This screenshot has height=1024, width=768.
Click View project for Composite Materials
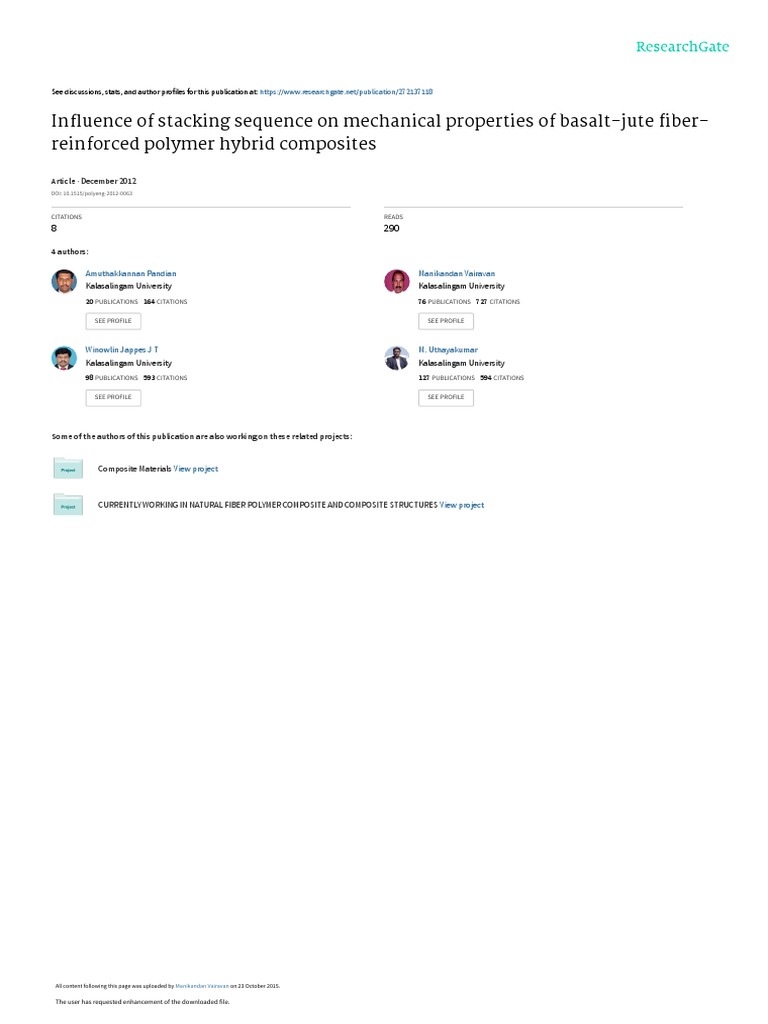click(x=196, y=468)
